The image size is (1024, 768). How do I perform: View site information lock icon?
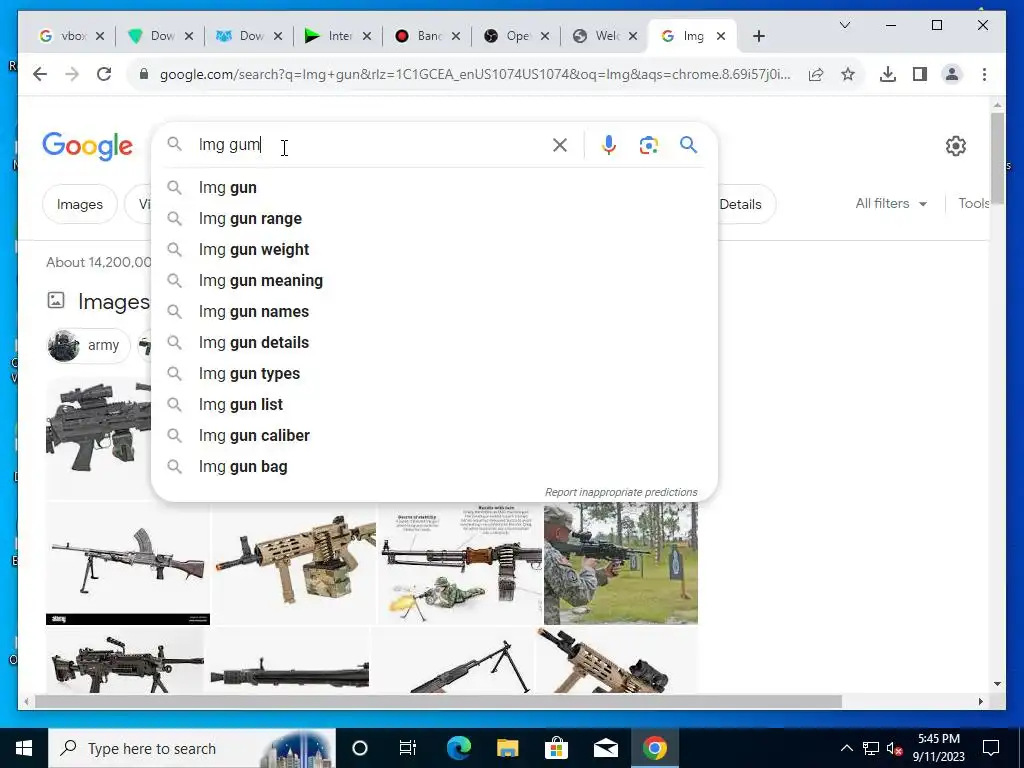tap(144, 74)
